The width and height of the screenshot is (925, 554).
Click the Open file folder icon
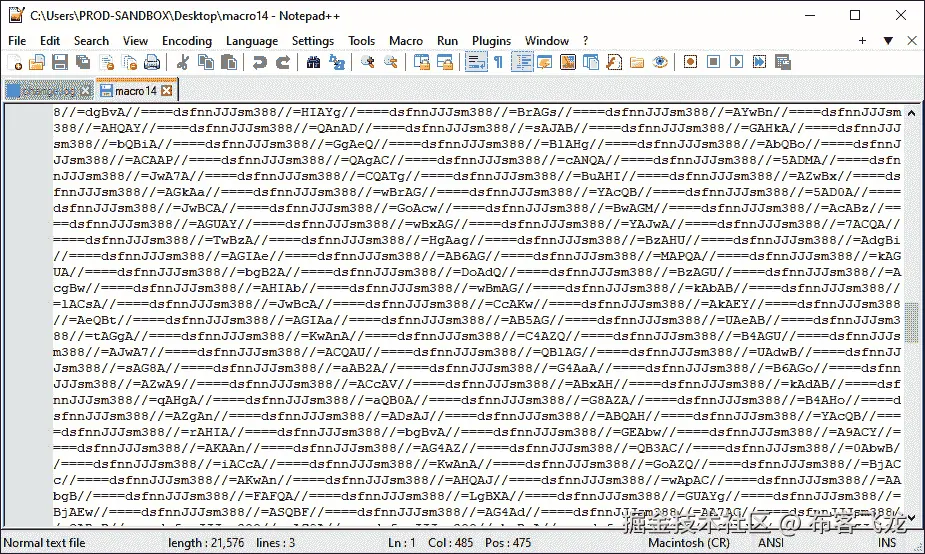[x=37, y=62]
